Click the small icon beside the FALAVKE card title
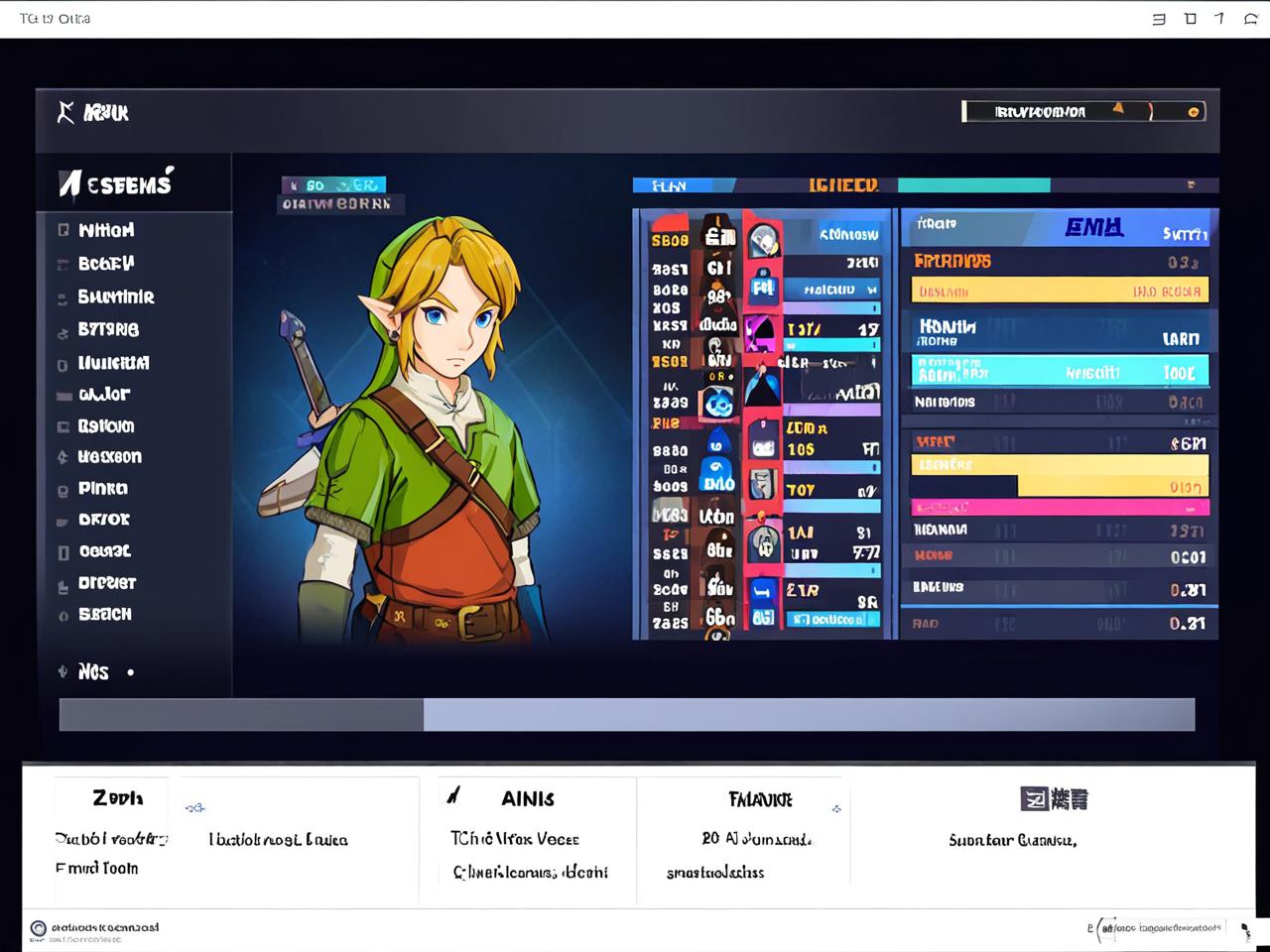Viewport: 1270px width, 952px height. [x=836, y=809]
